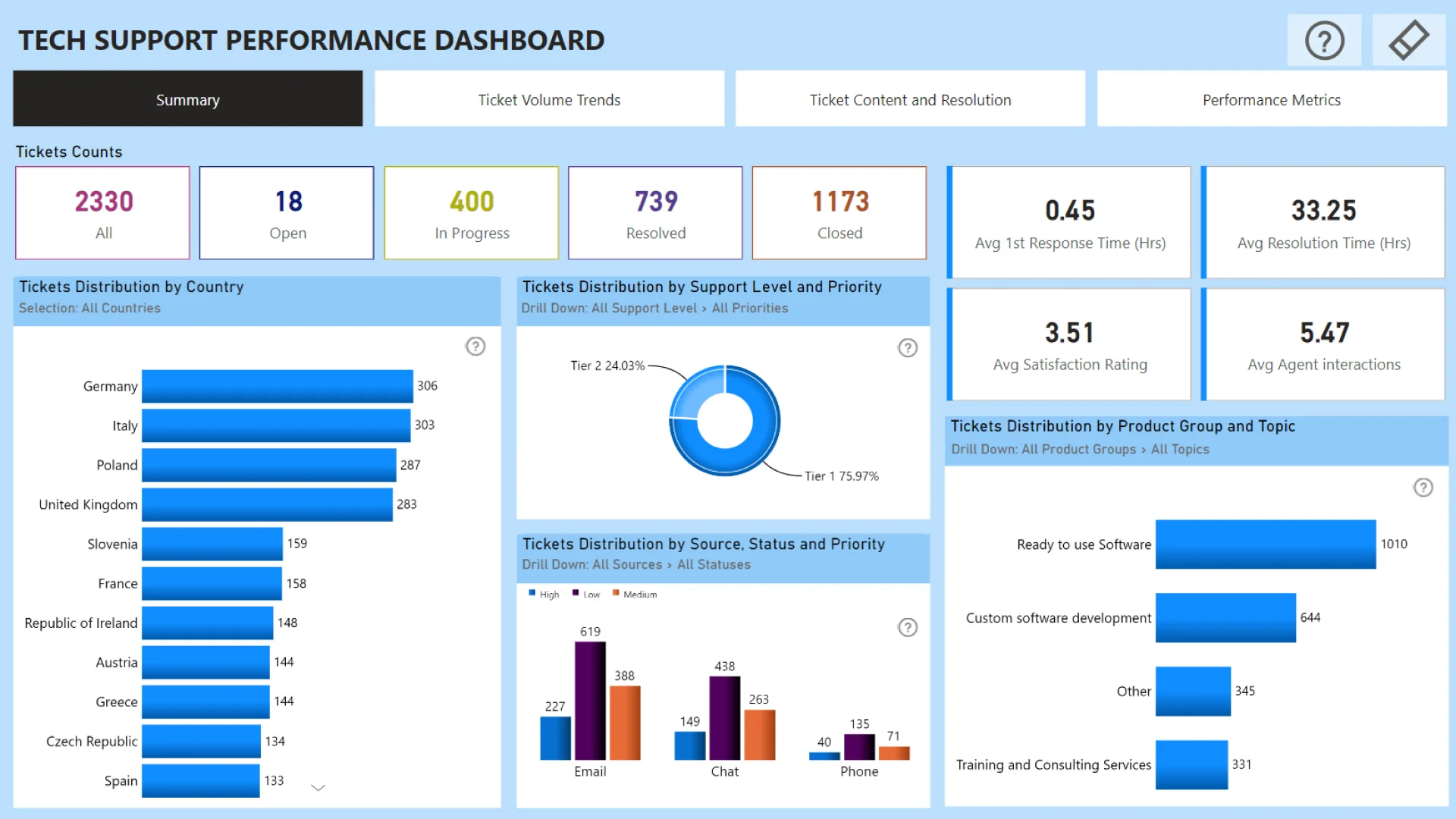Click 'All Support Level' drill down breadcrumb
The image size is (1456, 819).
tap(644, 308)
